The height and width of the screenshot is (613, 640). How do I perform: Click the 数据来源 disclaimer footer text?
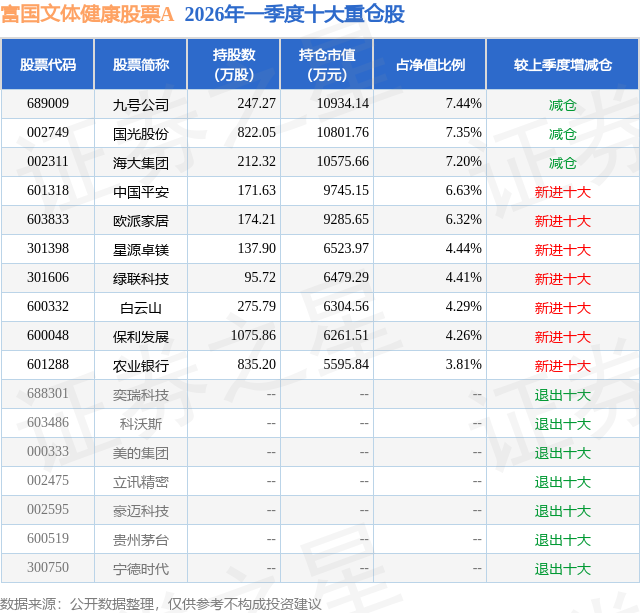[x=161, y=604]
